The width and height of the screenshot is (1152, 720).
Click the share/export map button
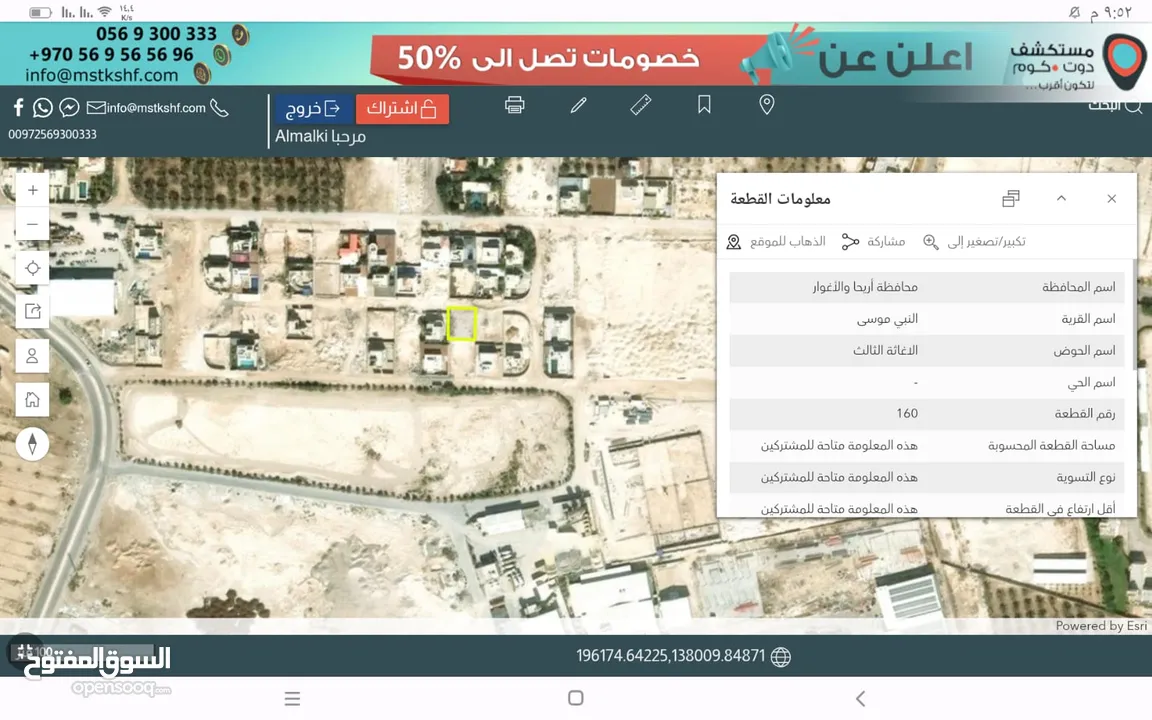click(x=32, y=312)
